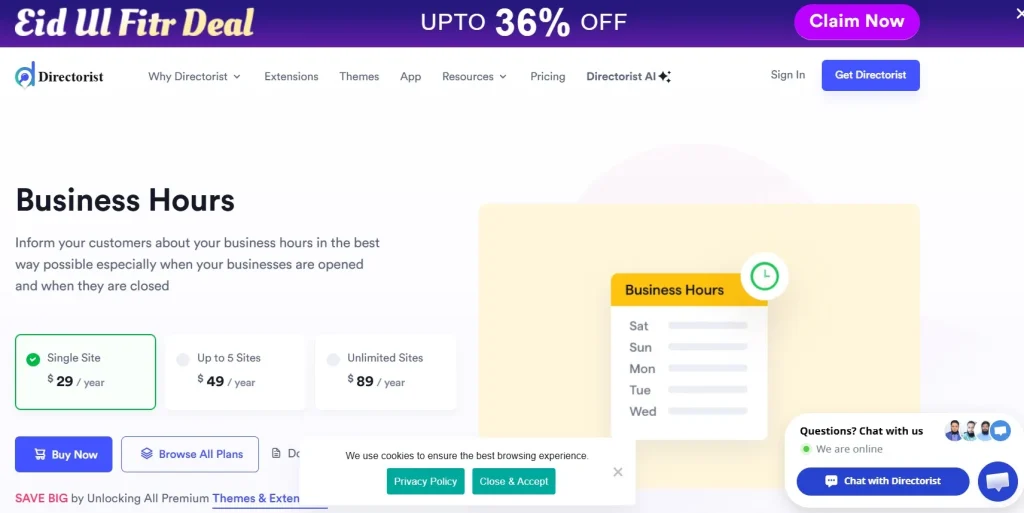Click the Directorist AI sparkle icon
1024x513 pixels.
[x=665, y=77]
